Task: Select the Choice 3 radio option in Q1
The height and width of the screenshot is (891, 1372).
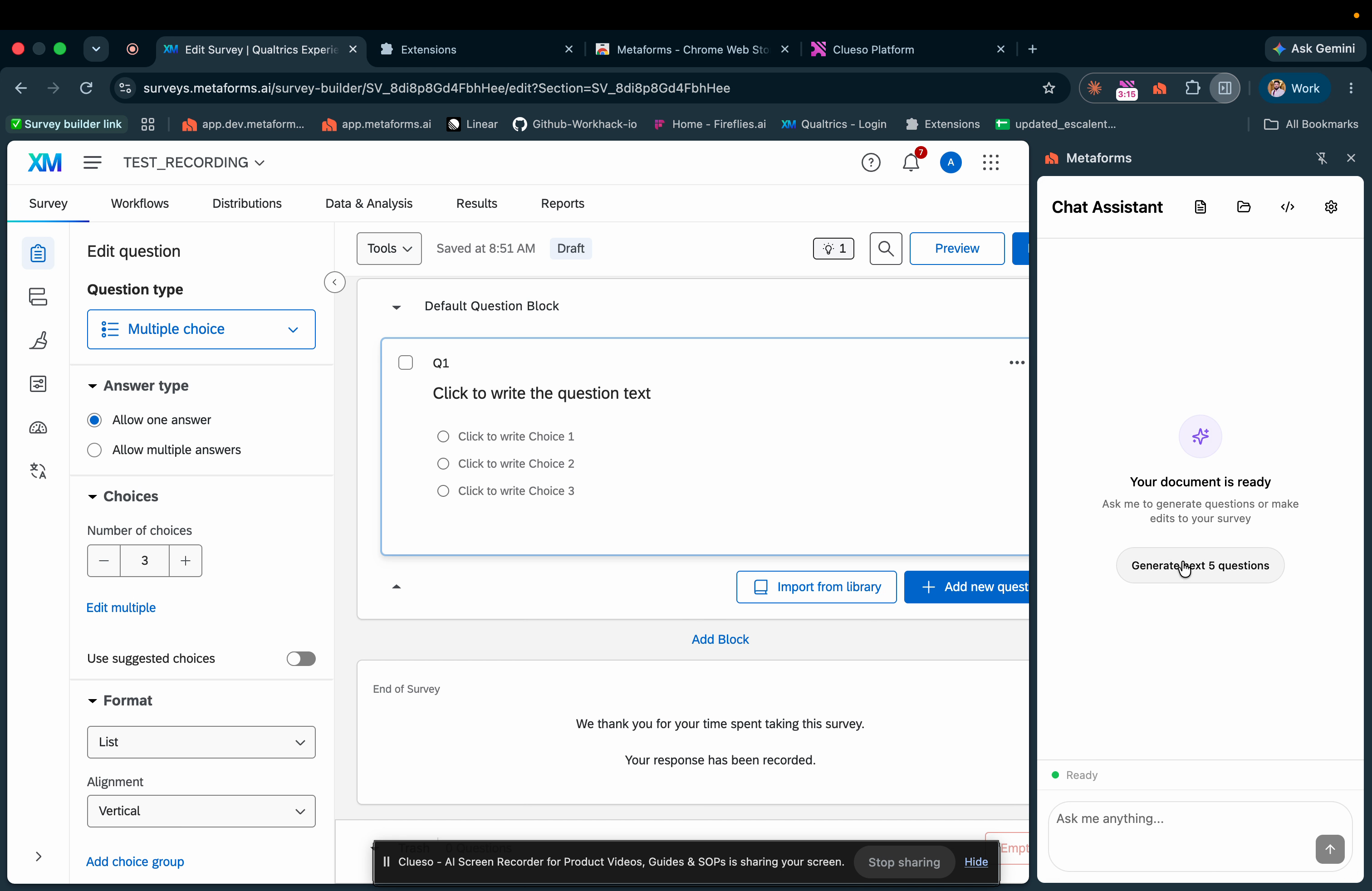Action: coord(443,490)
